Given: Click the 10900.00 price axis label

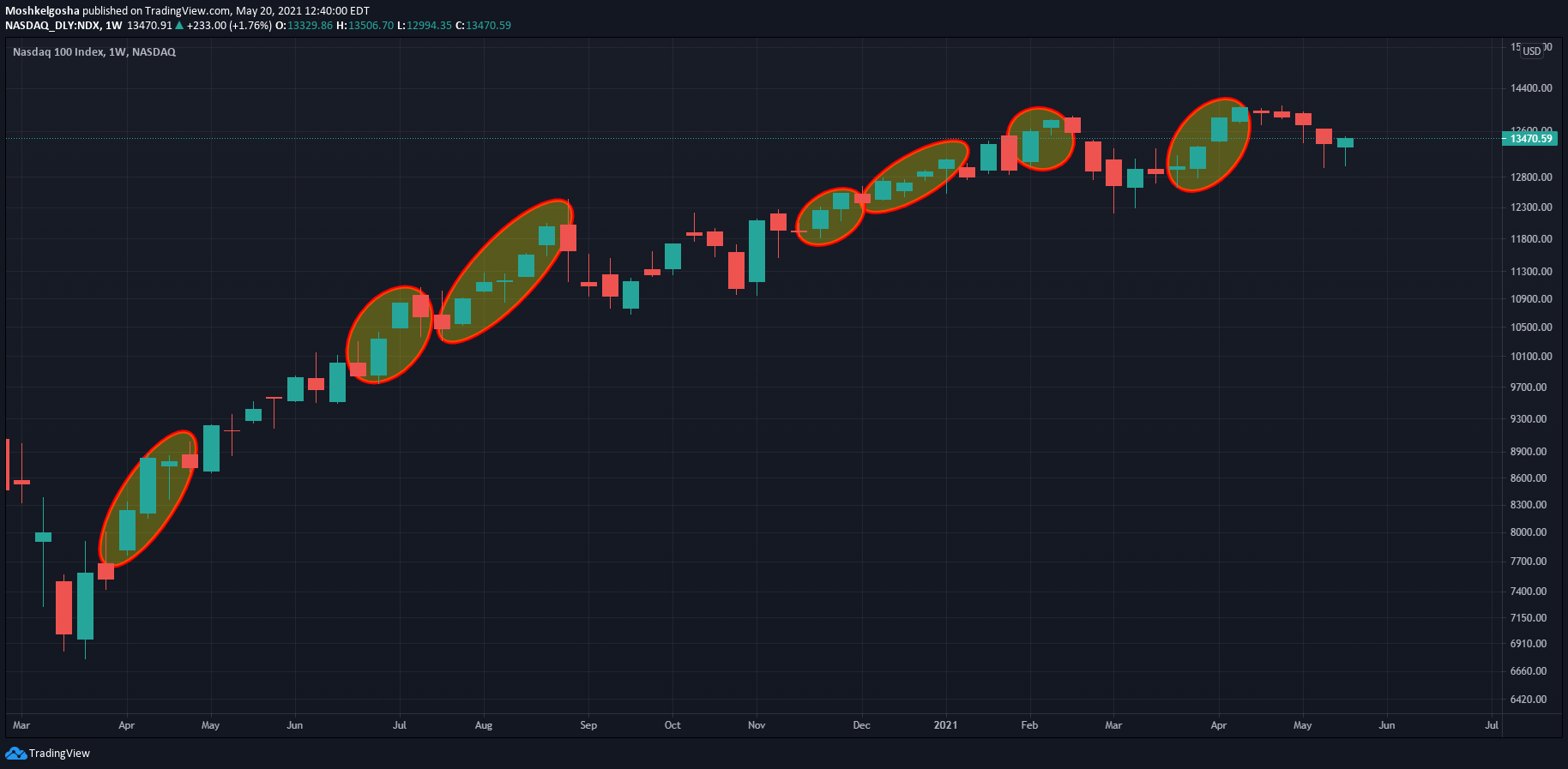Looking at the screenshot, I should click(x=1531, y=299).
